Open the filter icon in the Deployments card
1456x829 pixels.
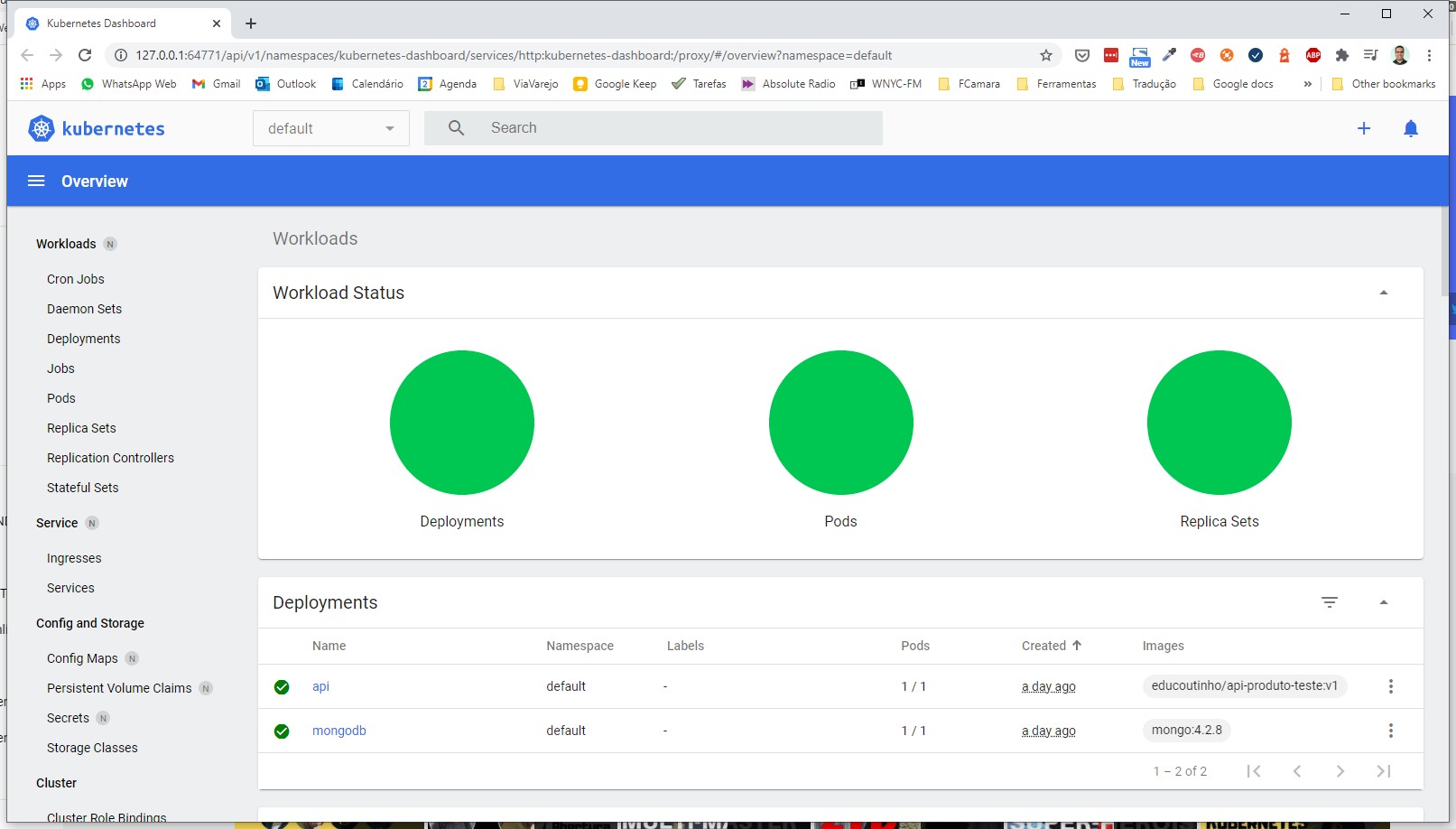coord(1330,602)
